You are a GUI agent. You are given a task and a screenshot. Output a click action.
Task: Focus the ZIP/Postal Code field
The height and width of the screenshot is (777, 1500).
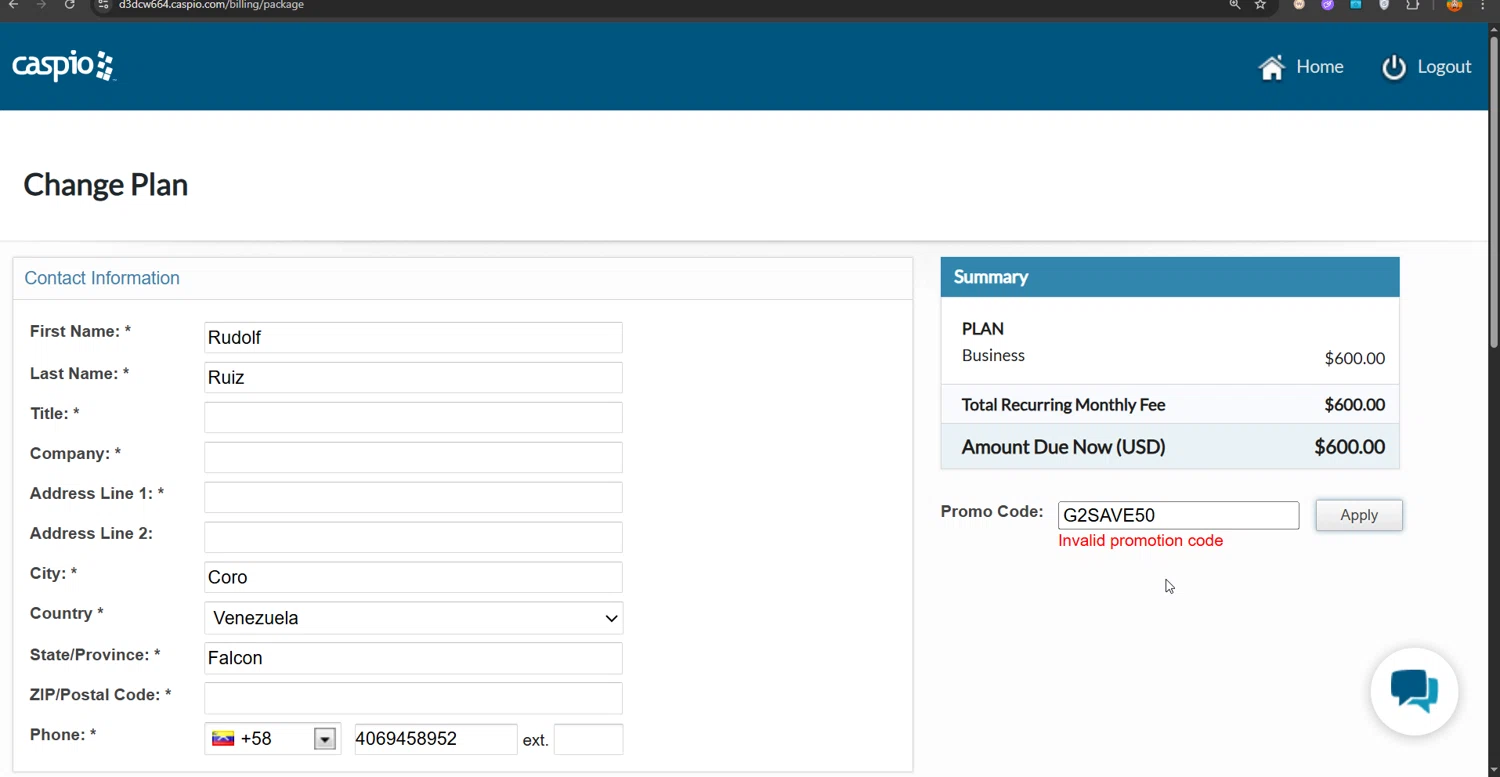point(413,698)
